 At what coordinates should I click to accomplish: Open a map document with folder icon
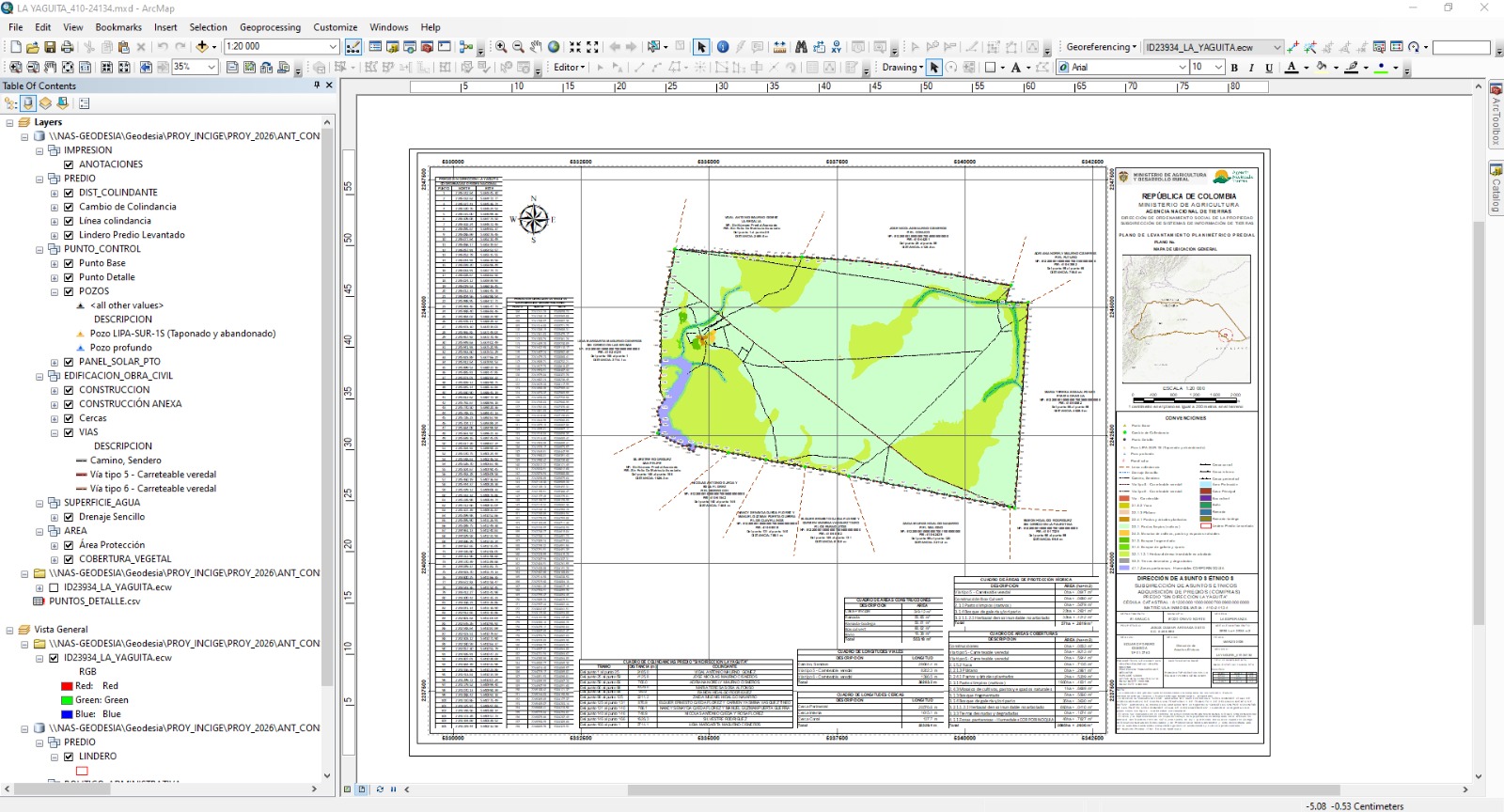point(32,46)
